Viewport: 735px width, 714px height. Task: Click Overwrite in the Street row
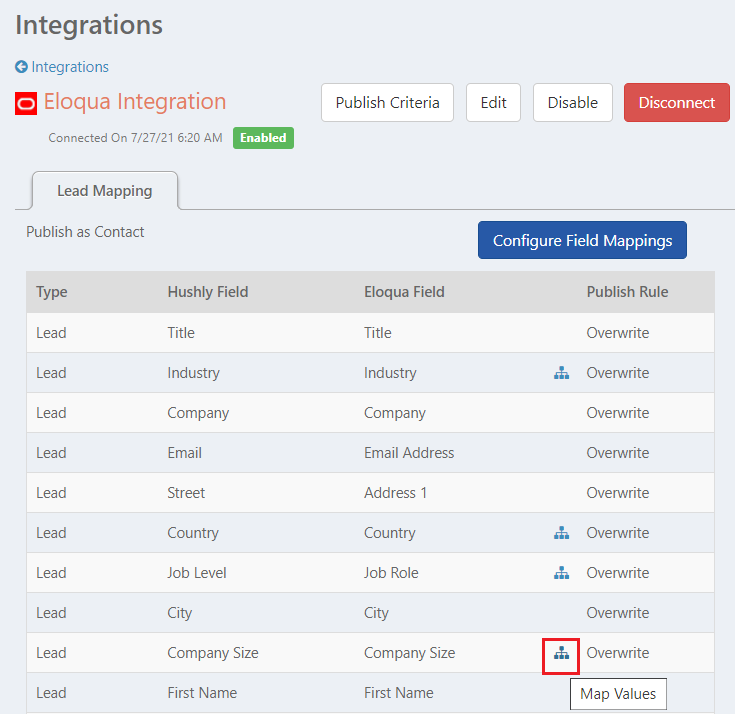coord(618,493)
